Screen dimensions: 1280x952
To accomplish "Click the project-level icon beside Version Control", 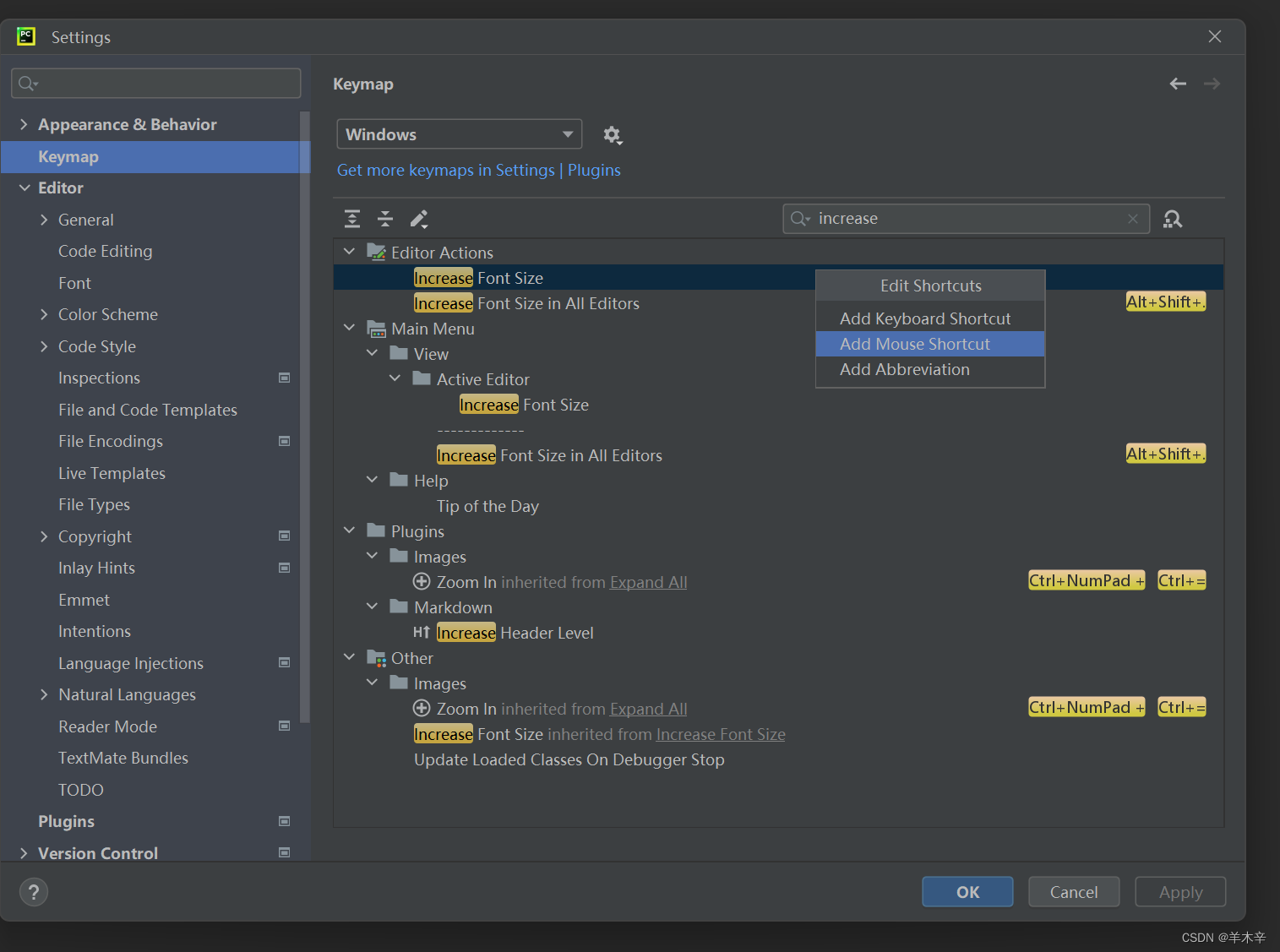I will coord(285,852).
